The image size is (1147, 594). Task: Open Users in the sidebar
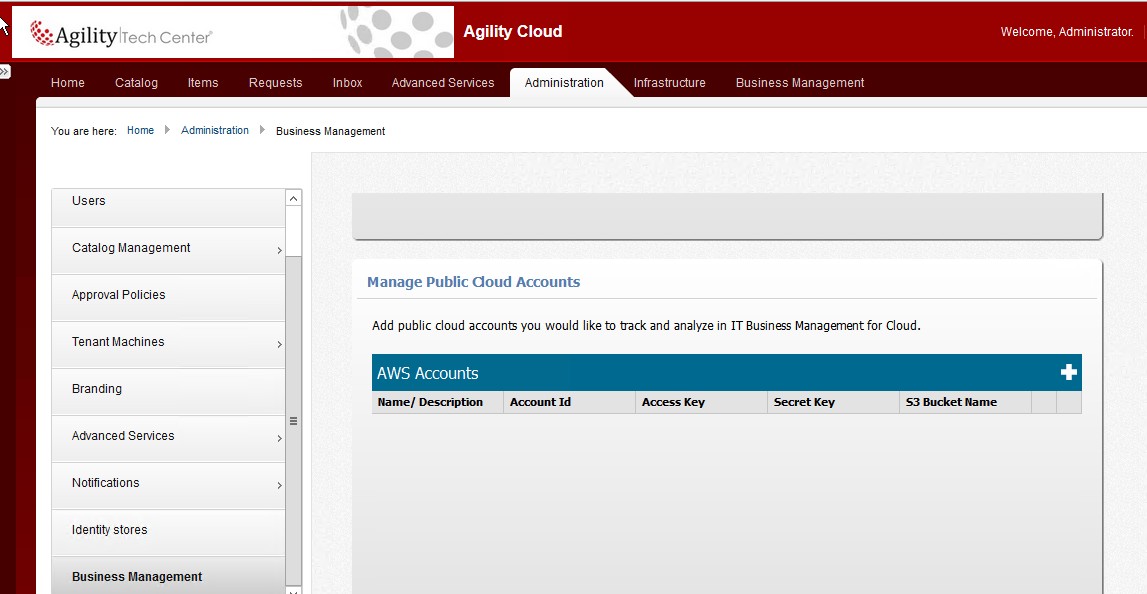(x=89, y=201)
